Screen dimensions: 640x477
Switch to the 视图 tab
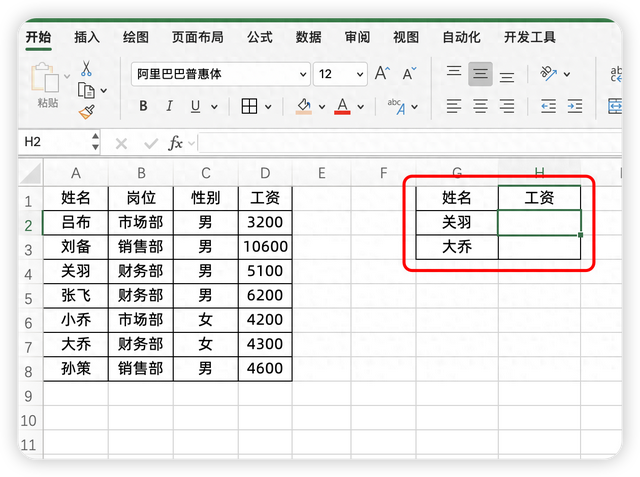[406, 37]
